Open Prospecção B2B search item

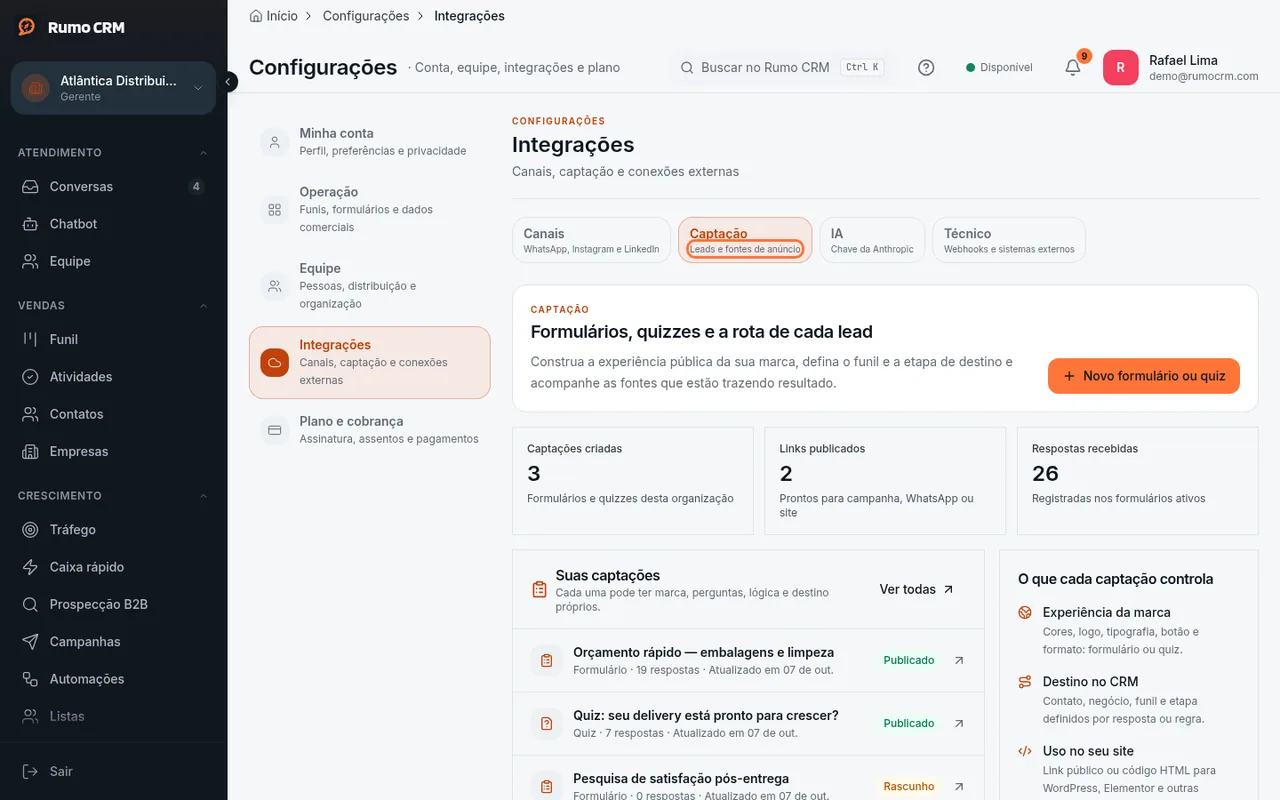(113, 604)
